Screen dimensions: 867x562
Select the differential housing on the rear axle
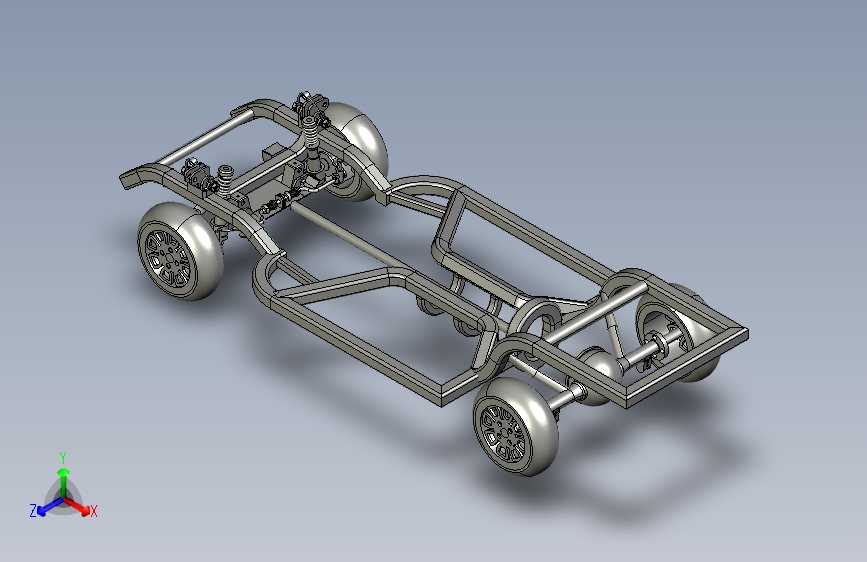(600, 366)
